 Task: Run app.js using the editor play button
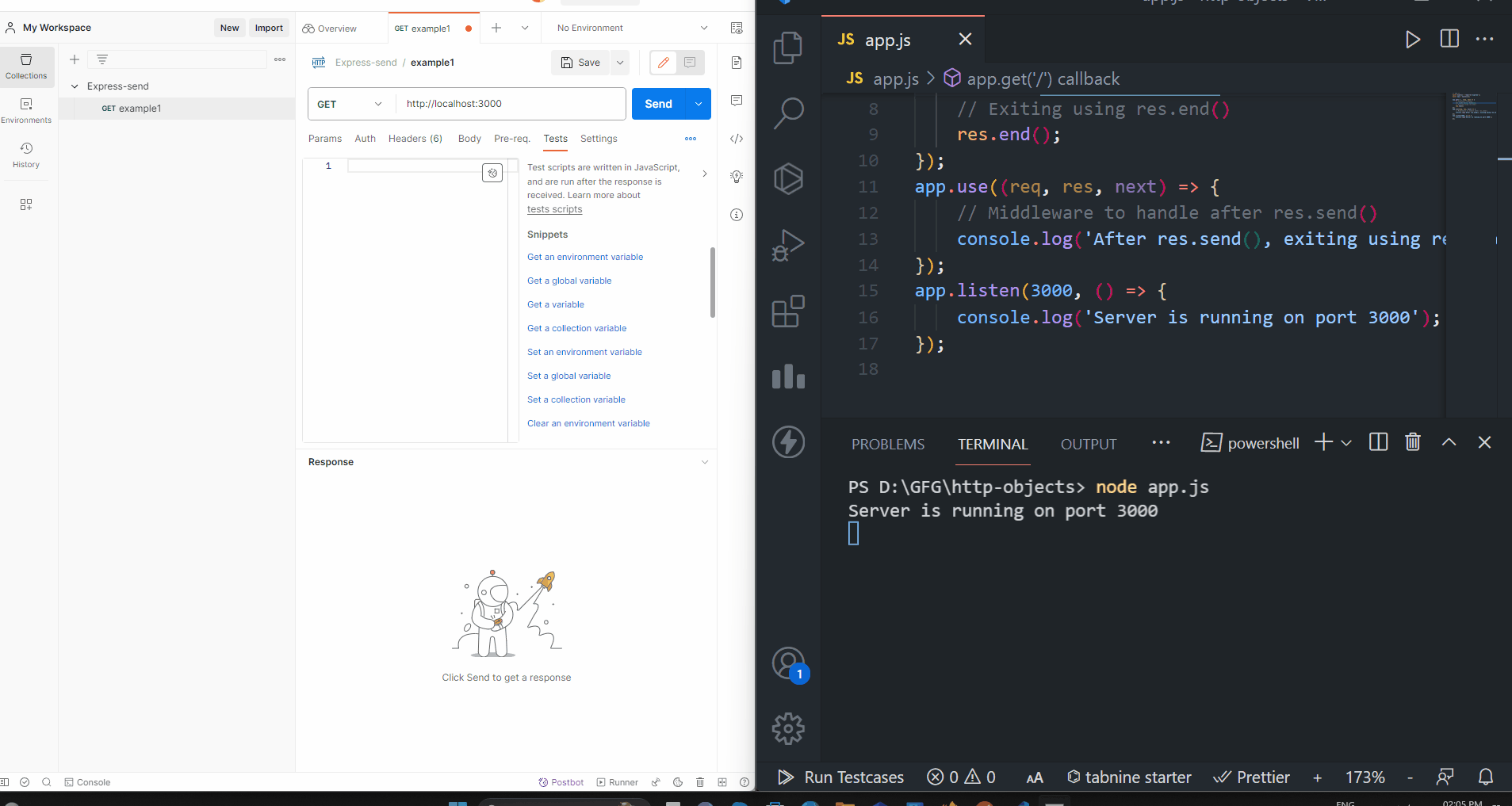click(x=1414, y=39)
